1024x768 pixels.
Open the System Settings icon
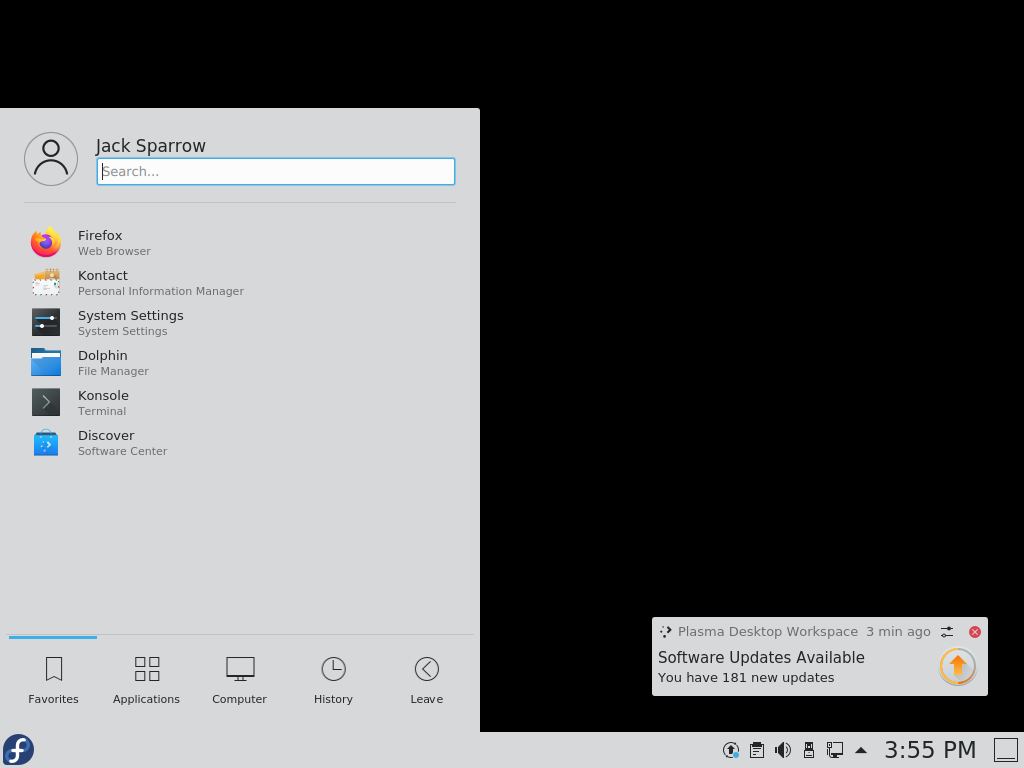coord(46,322)
